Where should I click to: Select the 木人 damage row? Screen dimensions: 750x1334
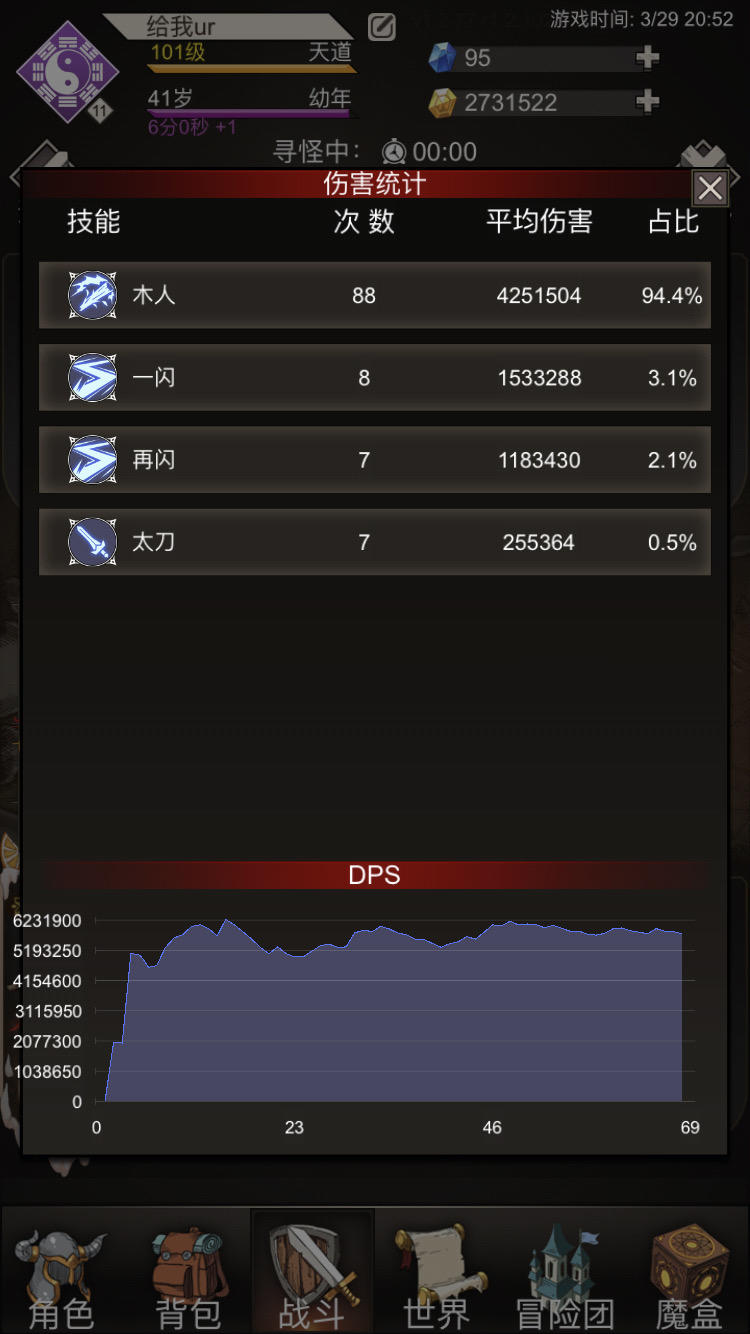[375, 295]
